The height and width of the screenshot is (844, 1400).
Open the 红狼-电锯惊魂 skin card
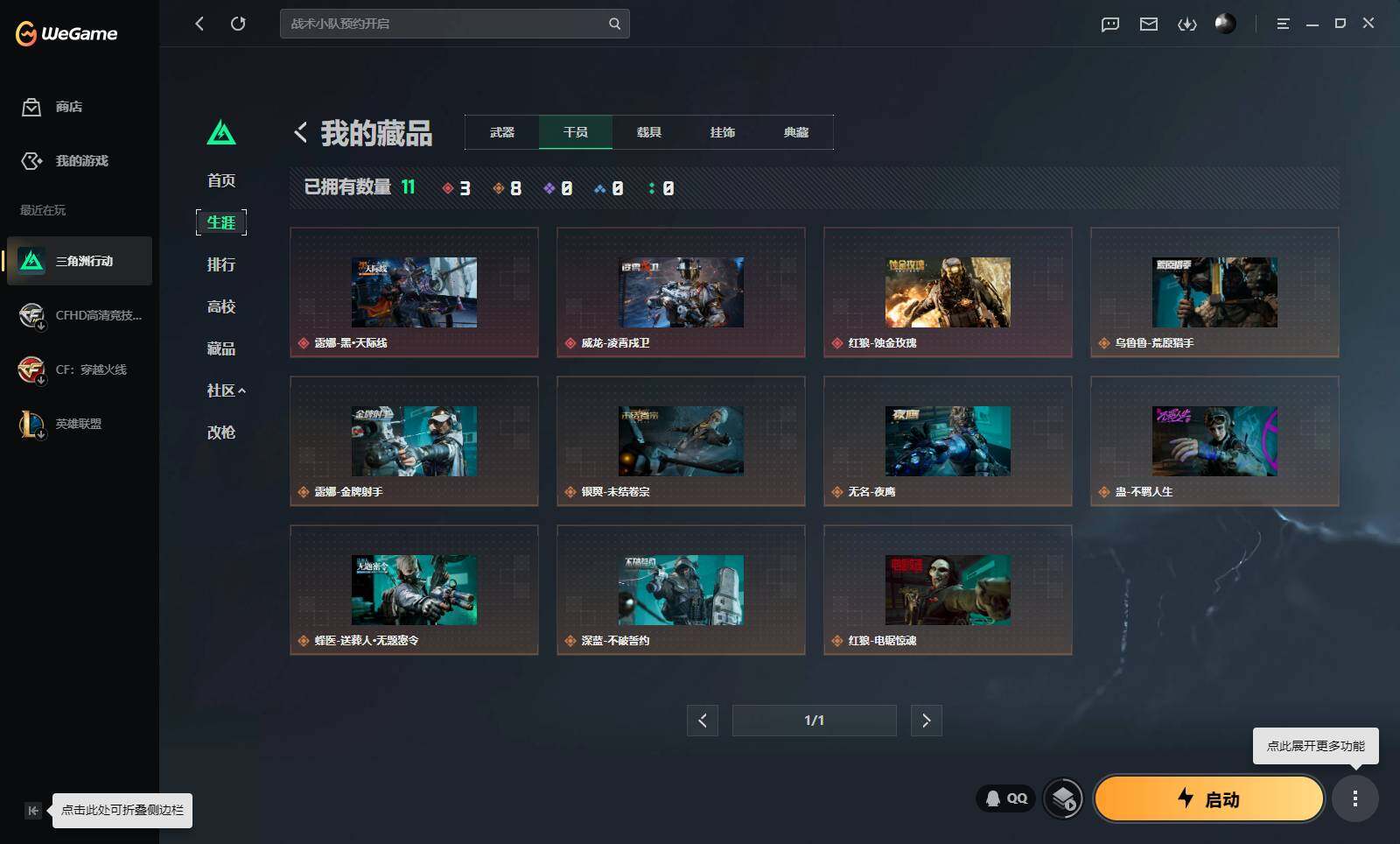point(948,590)
